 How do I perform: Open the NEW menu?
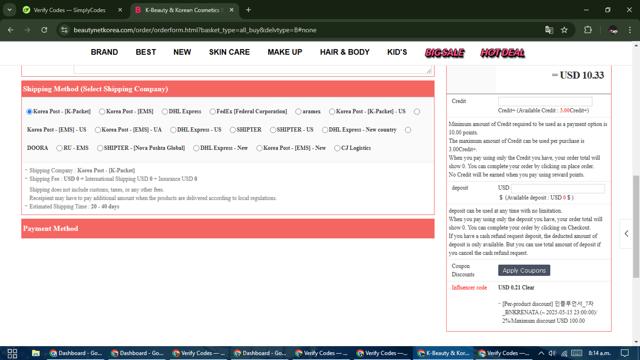tap(182, 52)
